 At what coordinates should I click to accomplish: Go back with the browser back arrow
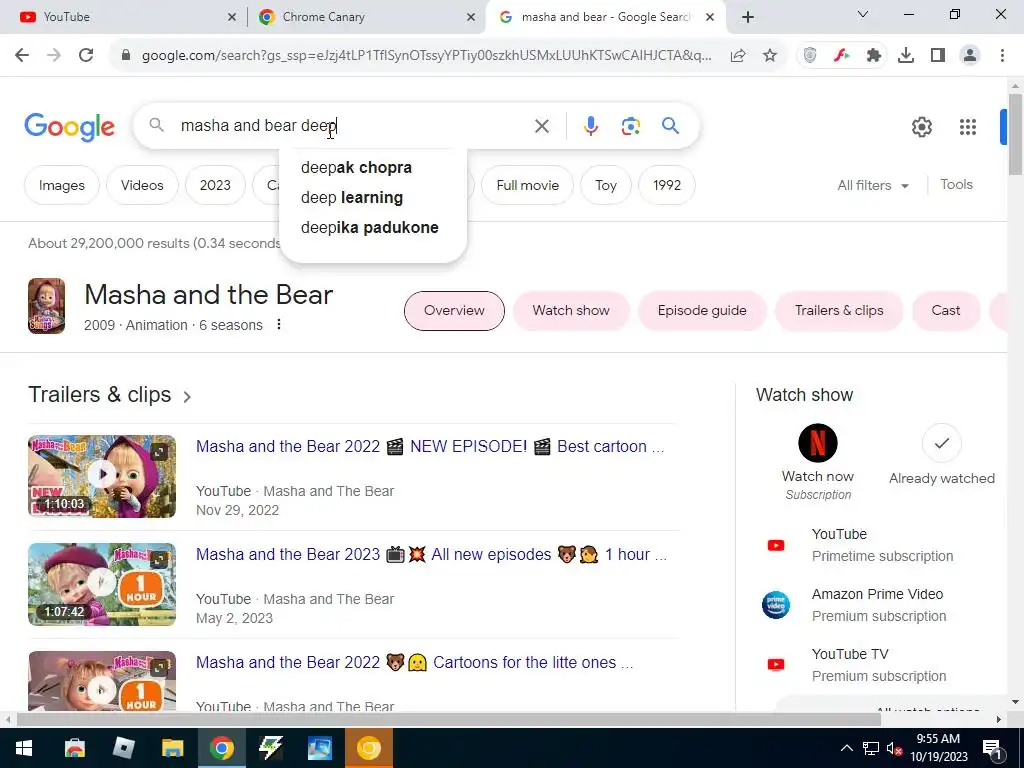point(22,56)
